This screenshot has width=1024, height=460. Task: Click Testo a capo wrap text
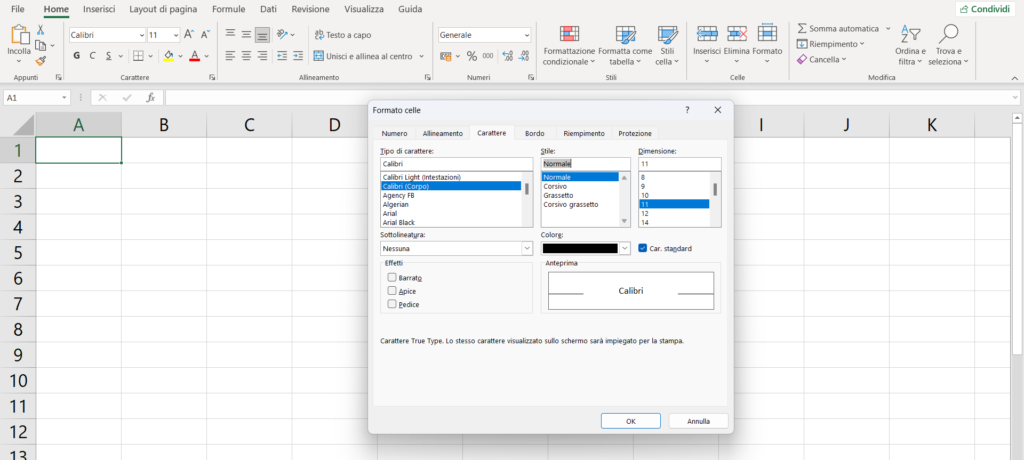[x=343, y=35]
